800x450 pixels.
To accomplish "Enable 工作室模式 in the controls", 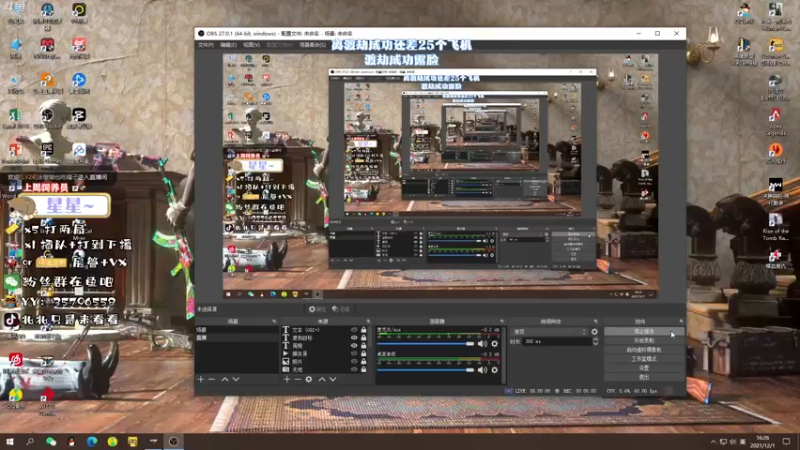I will 644,359.
